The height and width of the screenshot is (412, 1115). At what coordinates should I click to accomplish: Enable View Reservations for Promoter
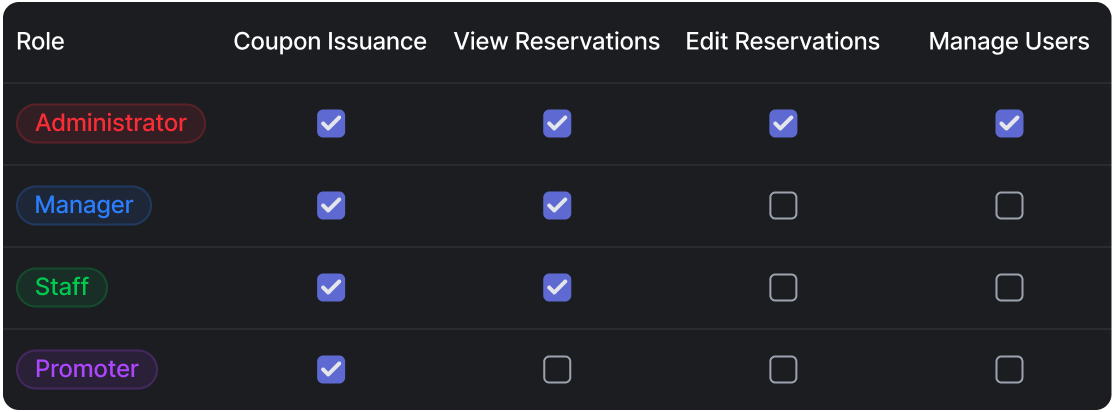click(x=557, y=370)
